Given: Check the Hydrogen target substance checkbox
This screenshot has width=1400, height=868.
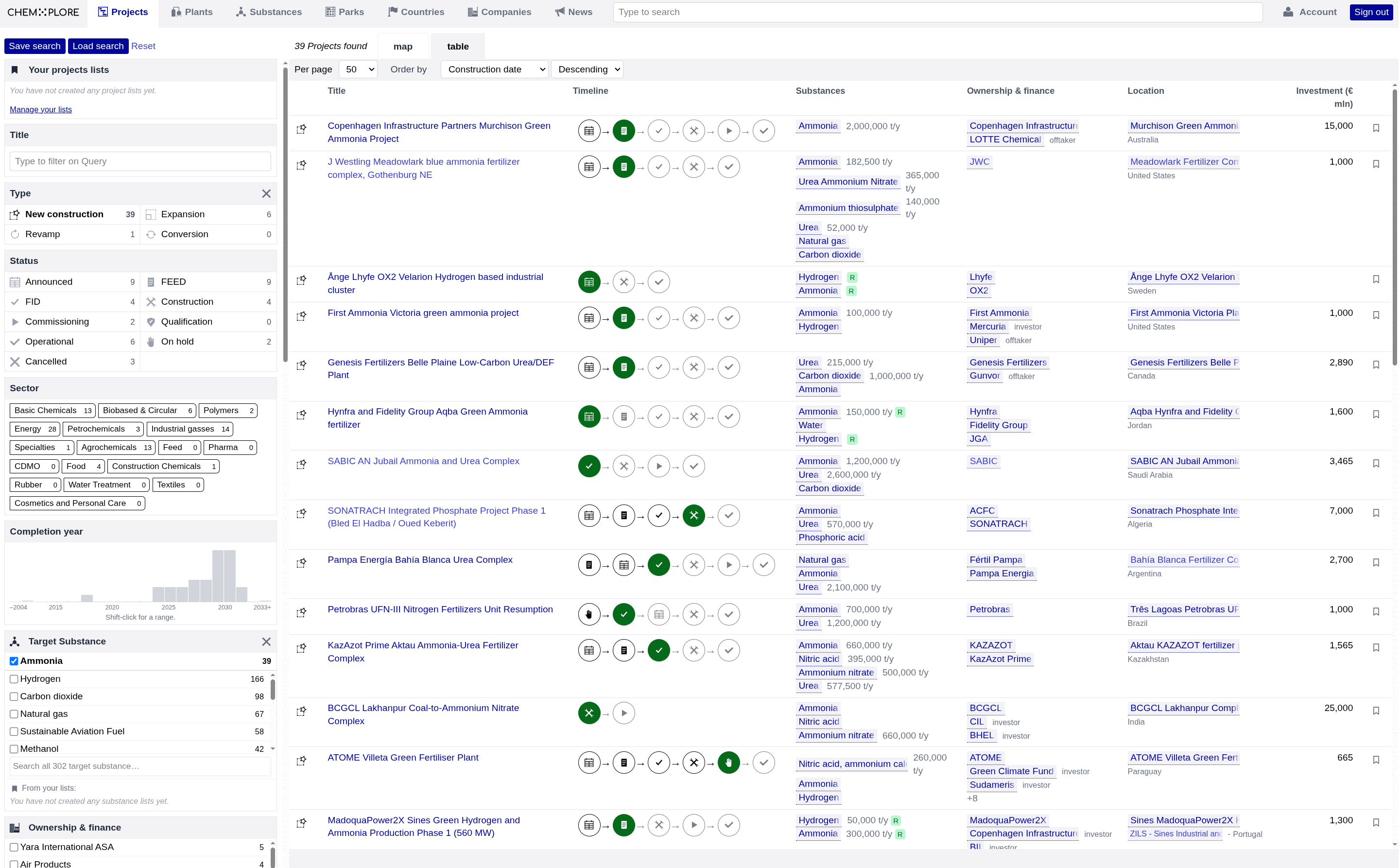Looking at the screenshot, I should [14, 679].
